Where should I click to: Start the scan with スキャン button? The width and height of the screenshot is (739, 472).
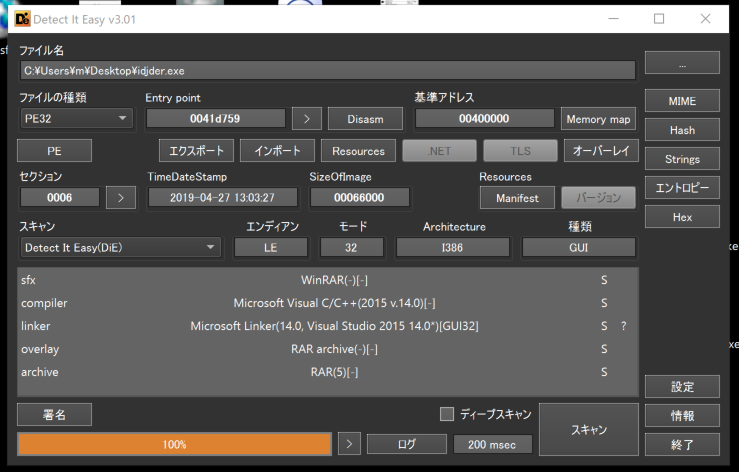coord(589,430)
